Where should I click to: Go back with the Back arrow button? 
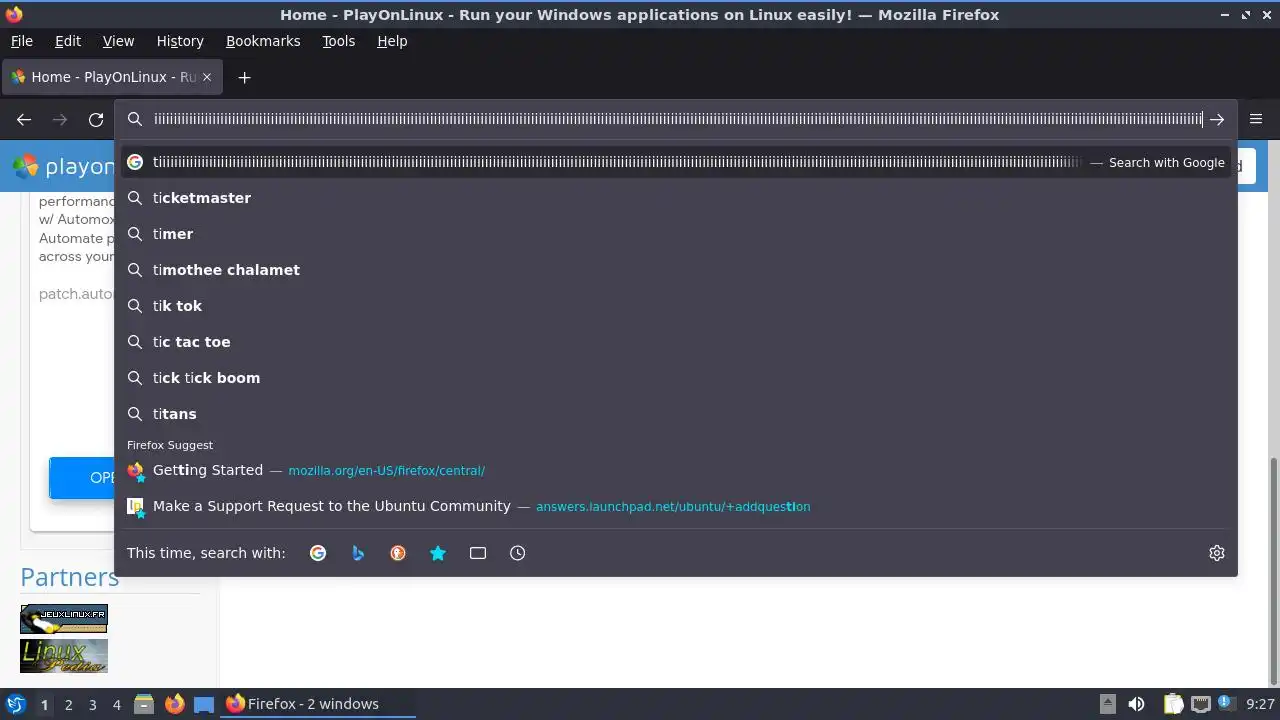[x=24, y=119]
